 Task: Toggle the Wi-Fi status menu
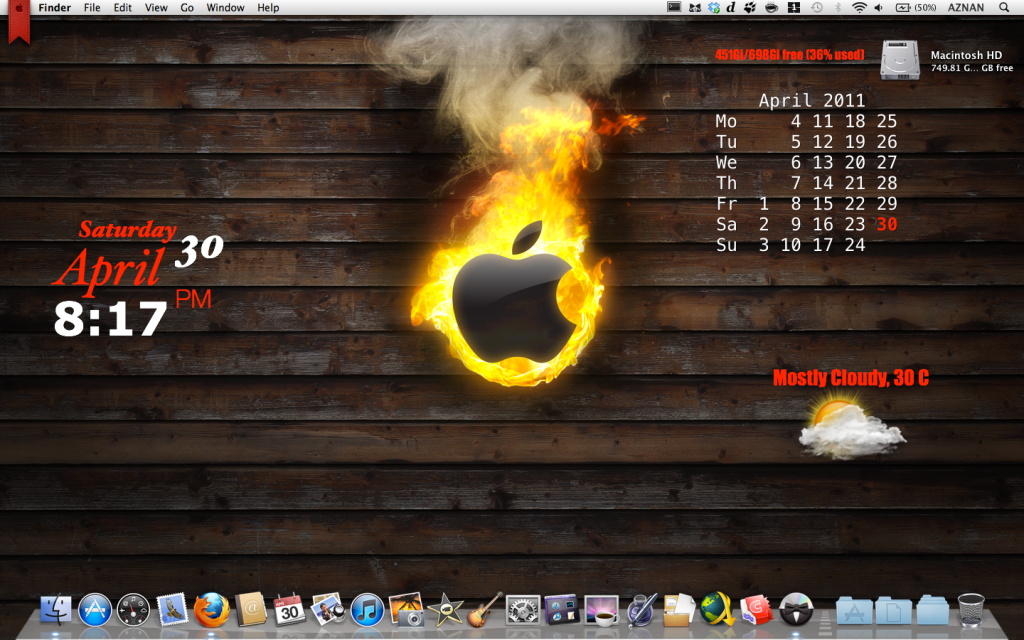(858, 7)
